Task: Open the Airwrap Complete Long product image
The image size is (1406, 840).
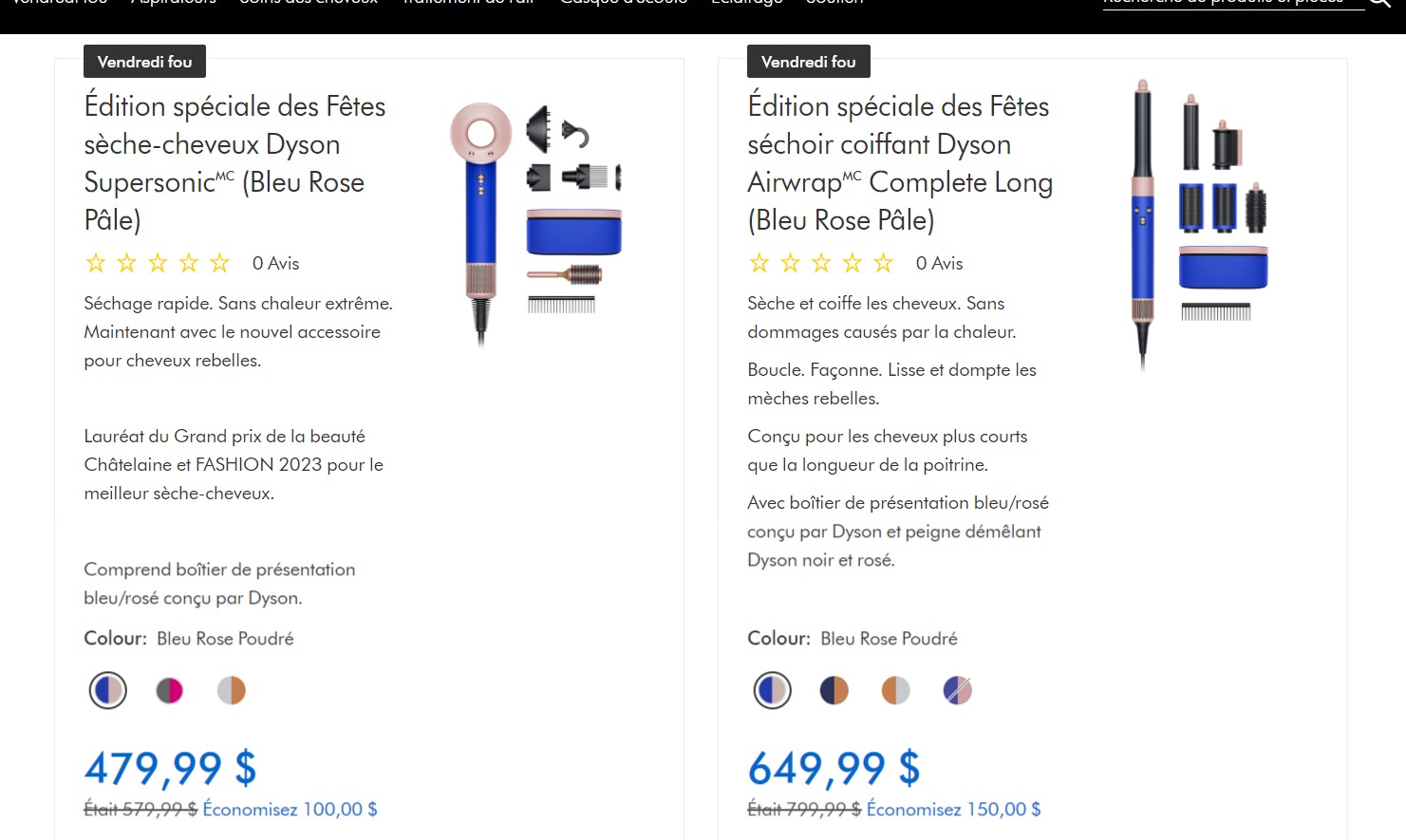Action: (x=1200, y=224)
